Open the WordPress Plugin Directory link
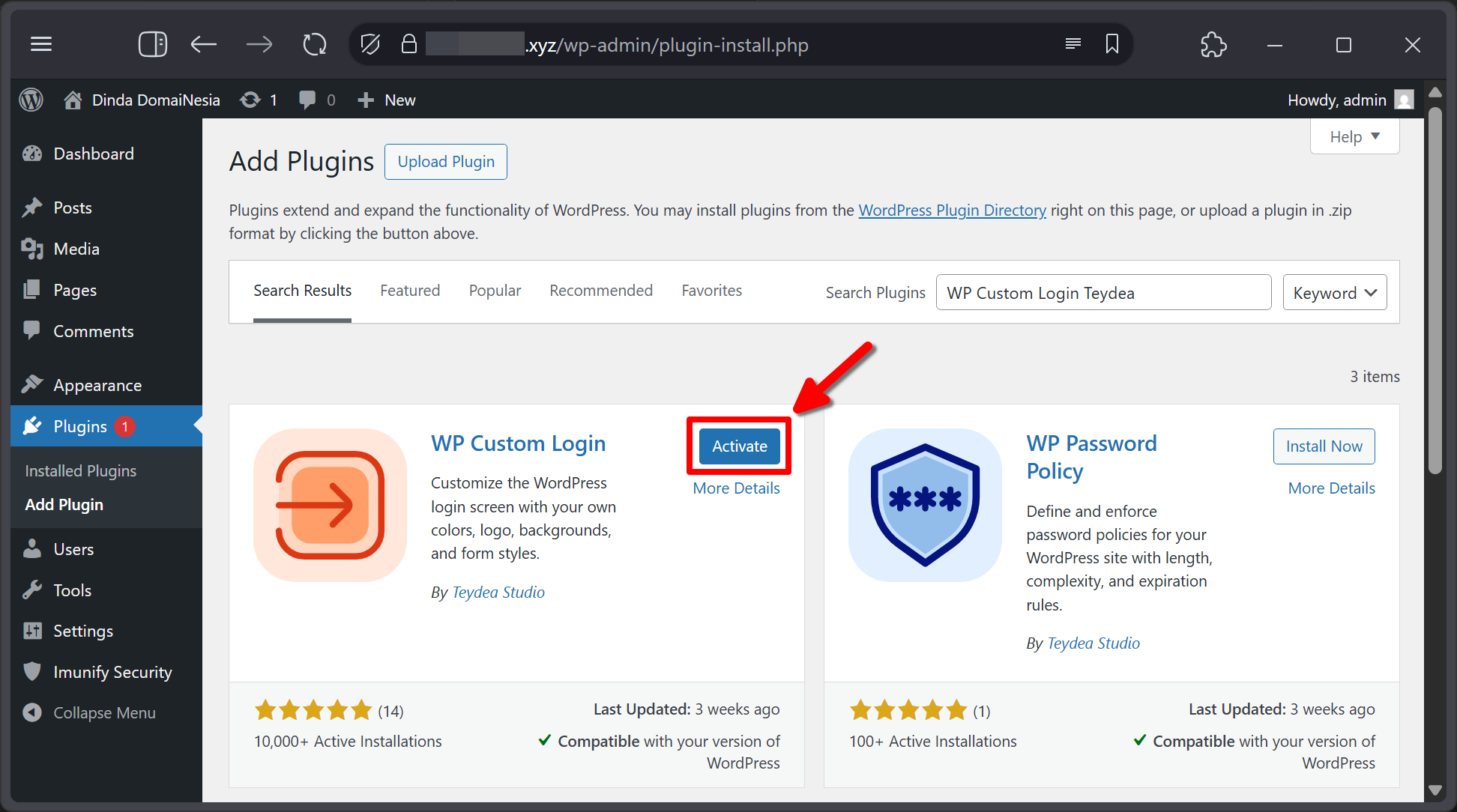The image size is (1457, 812). tap(952, 210)
